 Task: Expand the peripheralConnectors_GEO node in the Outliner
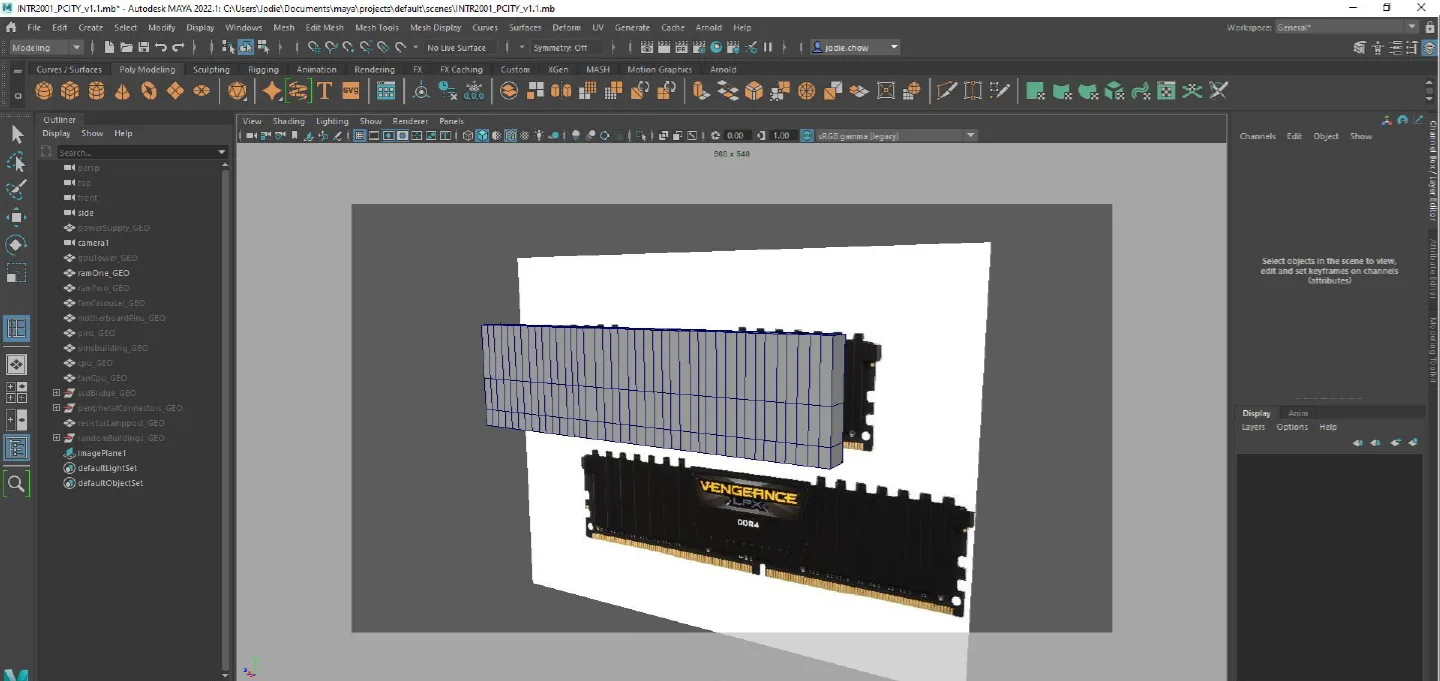click(x=57, y=408)
